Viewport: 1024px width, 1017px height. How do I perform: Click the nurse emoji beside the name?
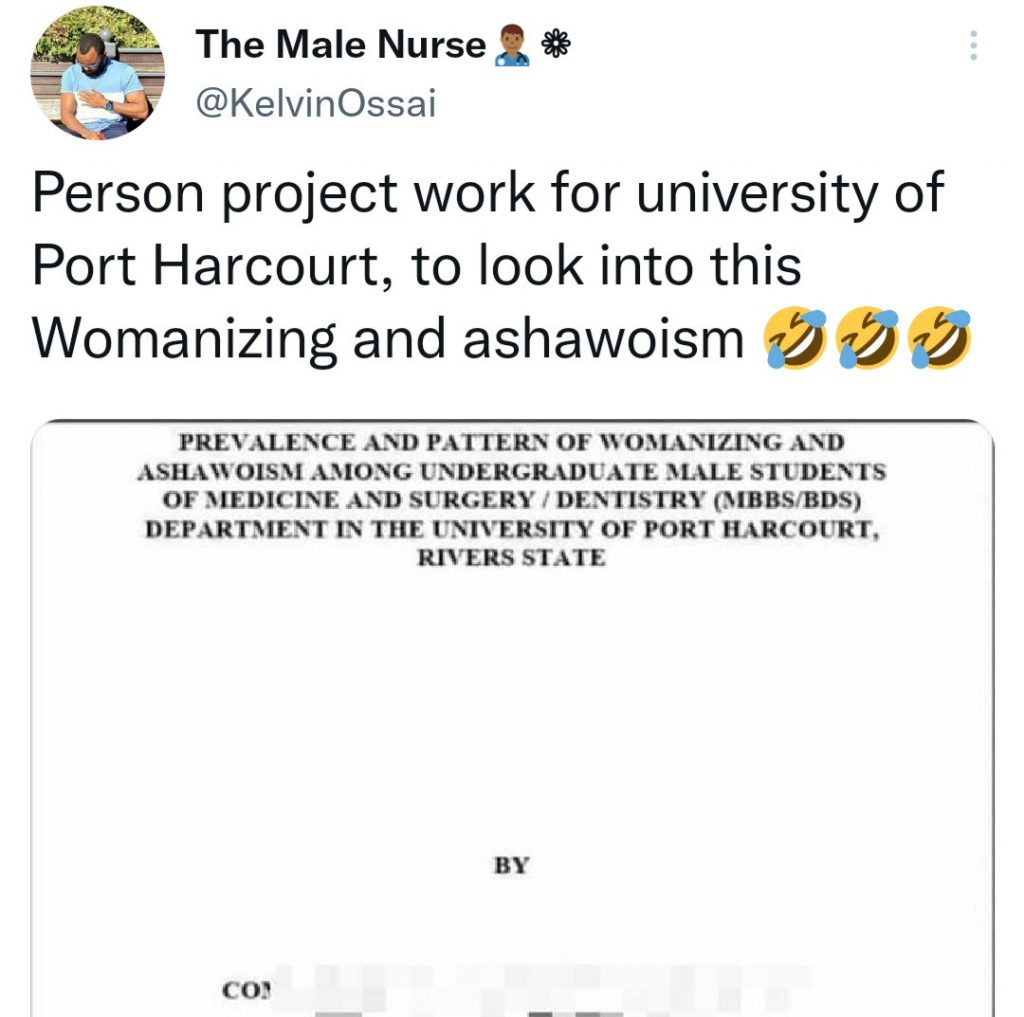511,45
